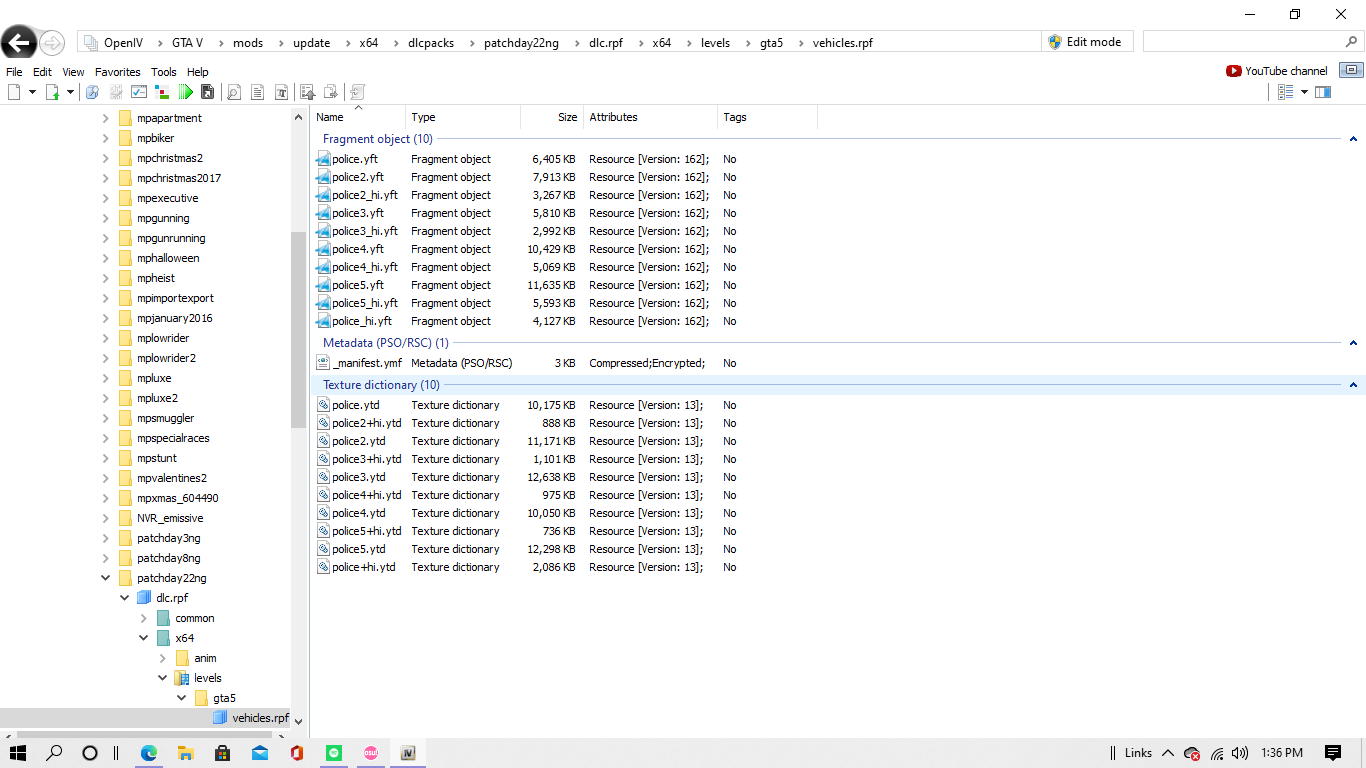Click the GTA V breadcrumb segment

(187, 43)
